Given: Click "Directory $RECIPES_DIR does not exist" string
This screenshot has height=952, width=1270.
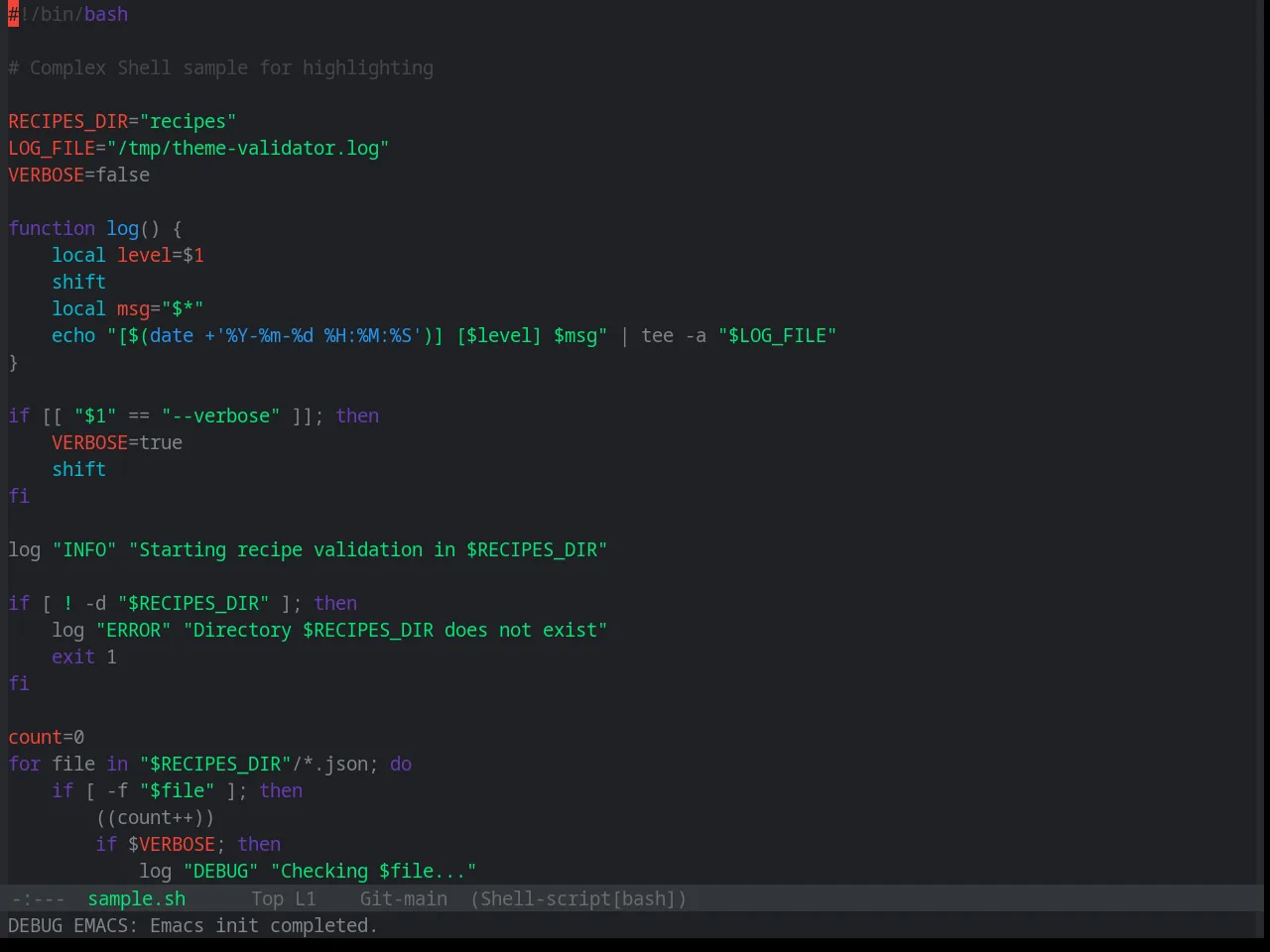Looking at the screenshot, I should tap(395, 630).
